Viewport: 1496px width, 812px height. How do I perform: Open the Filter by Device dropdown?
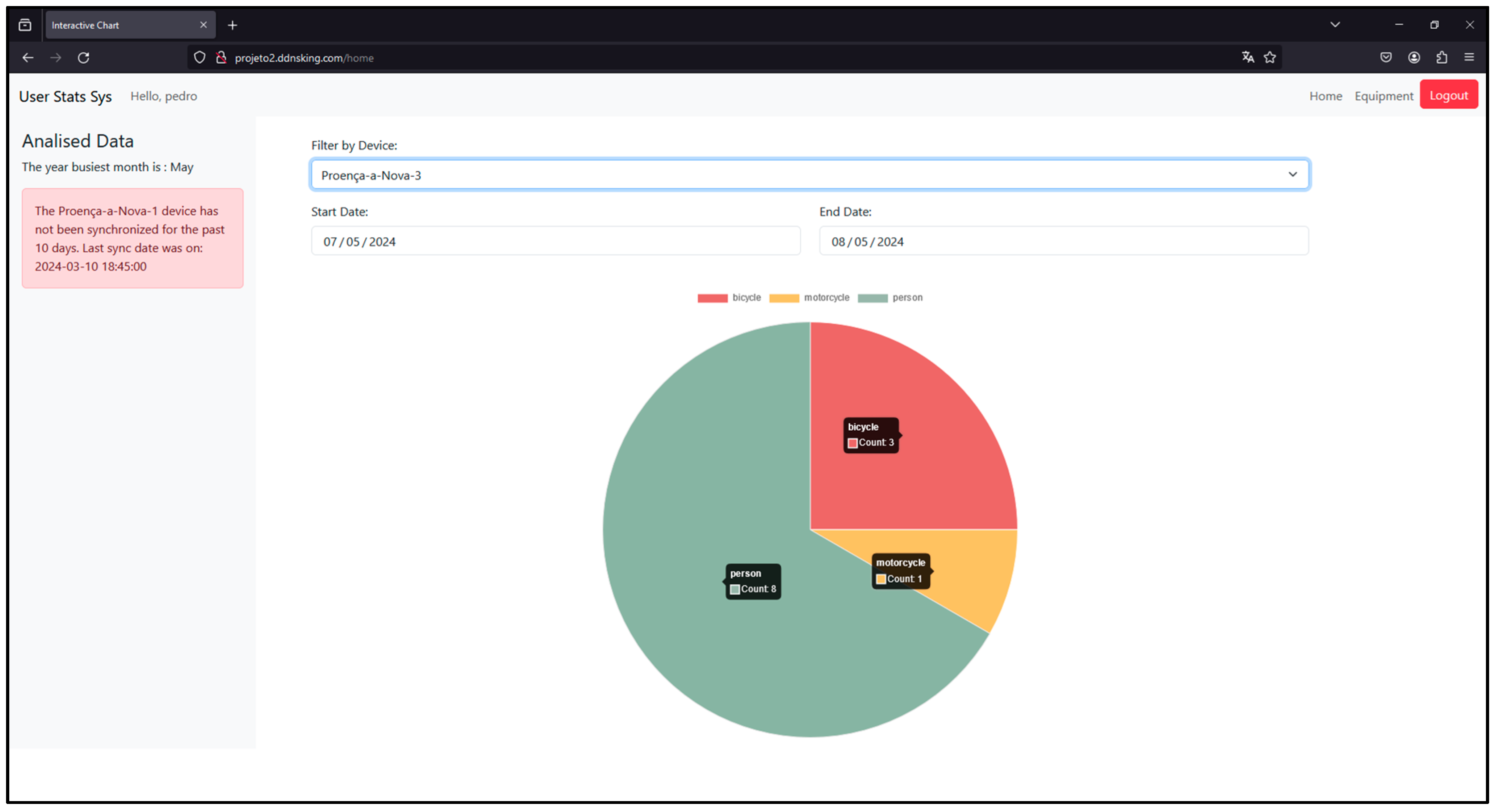tap(810, 175)
